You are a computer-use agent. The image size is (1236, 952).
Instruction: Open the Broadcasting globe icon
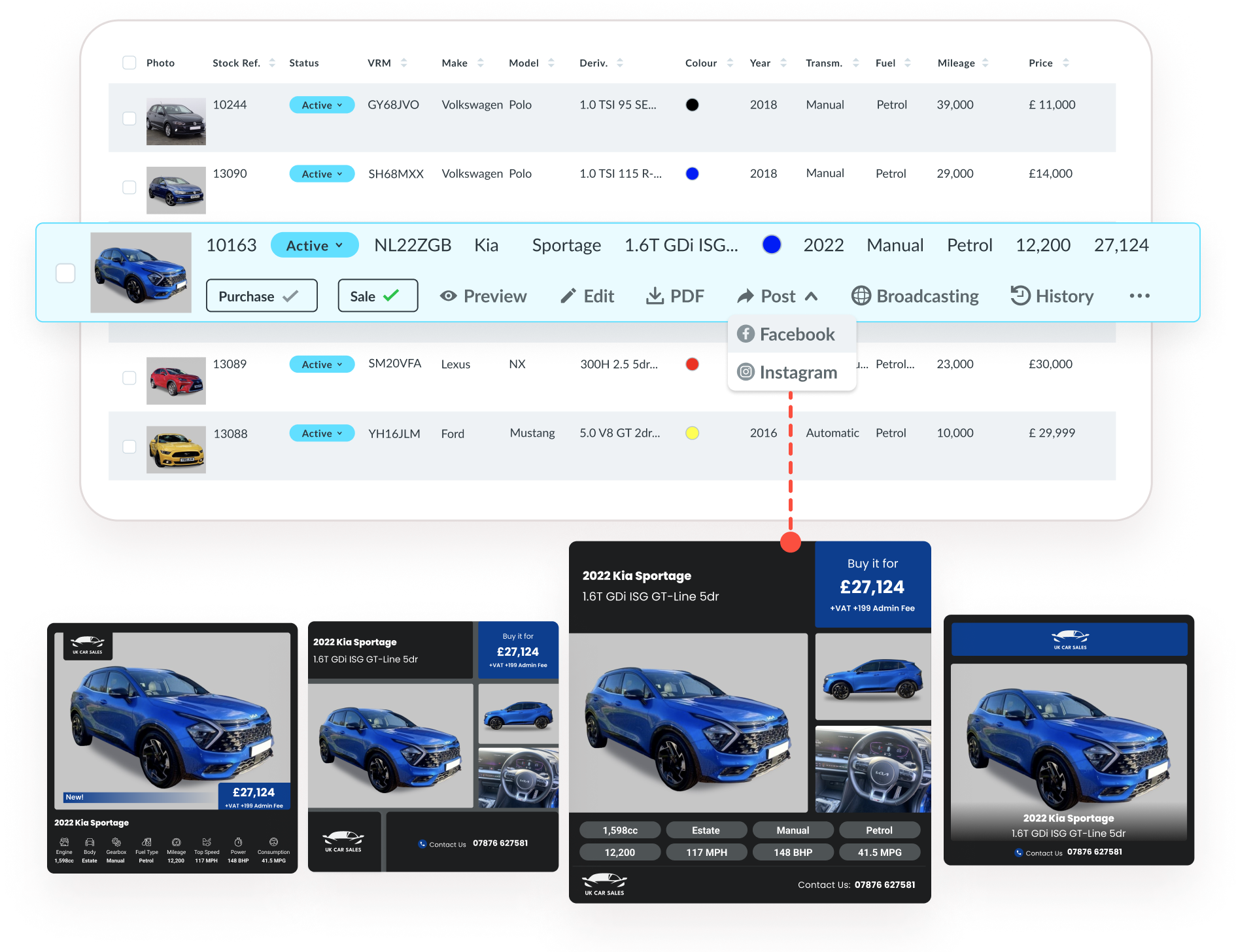coord(861,296)
